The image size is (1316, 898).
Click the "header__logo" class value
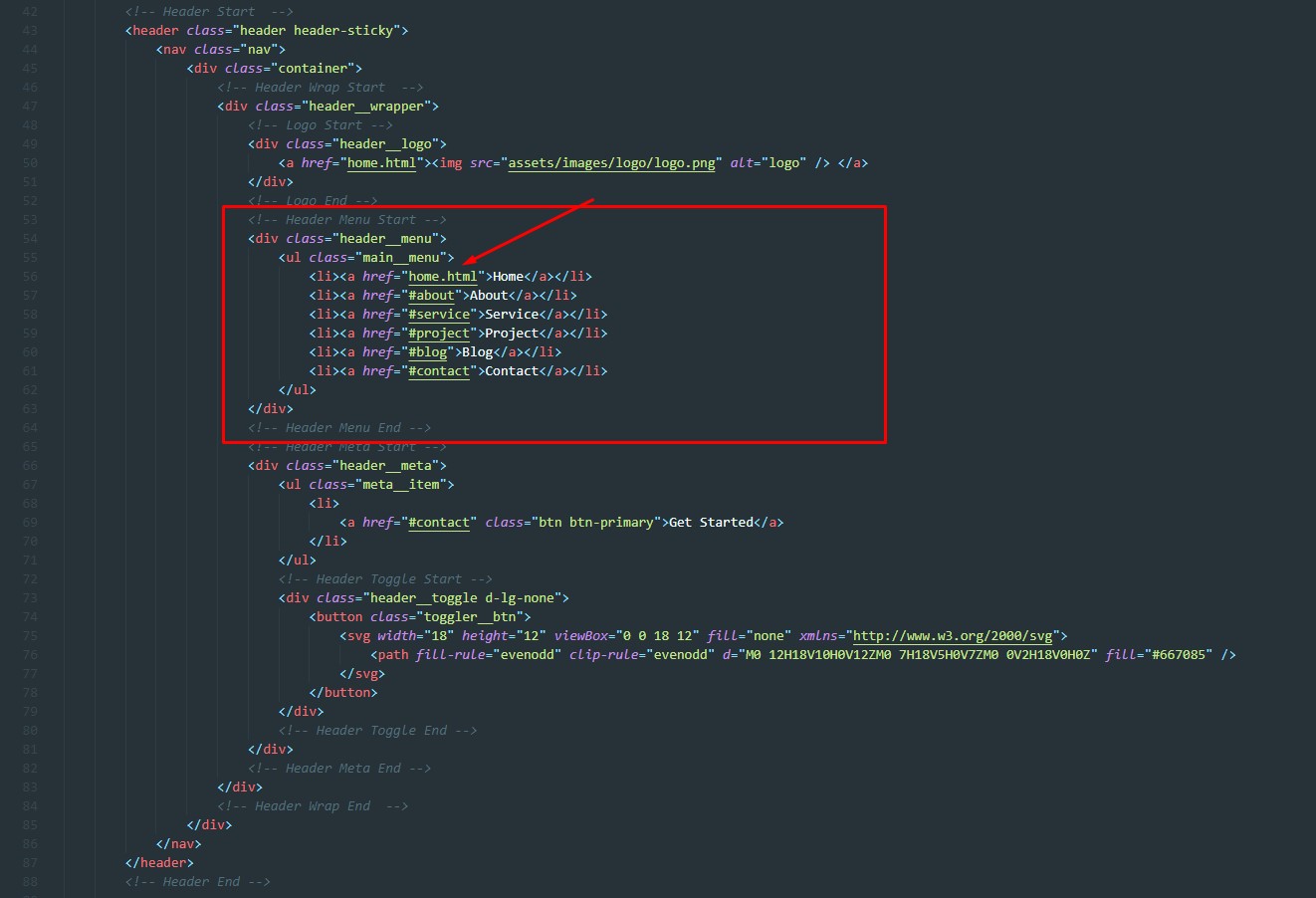tap(389, 144)
